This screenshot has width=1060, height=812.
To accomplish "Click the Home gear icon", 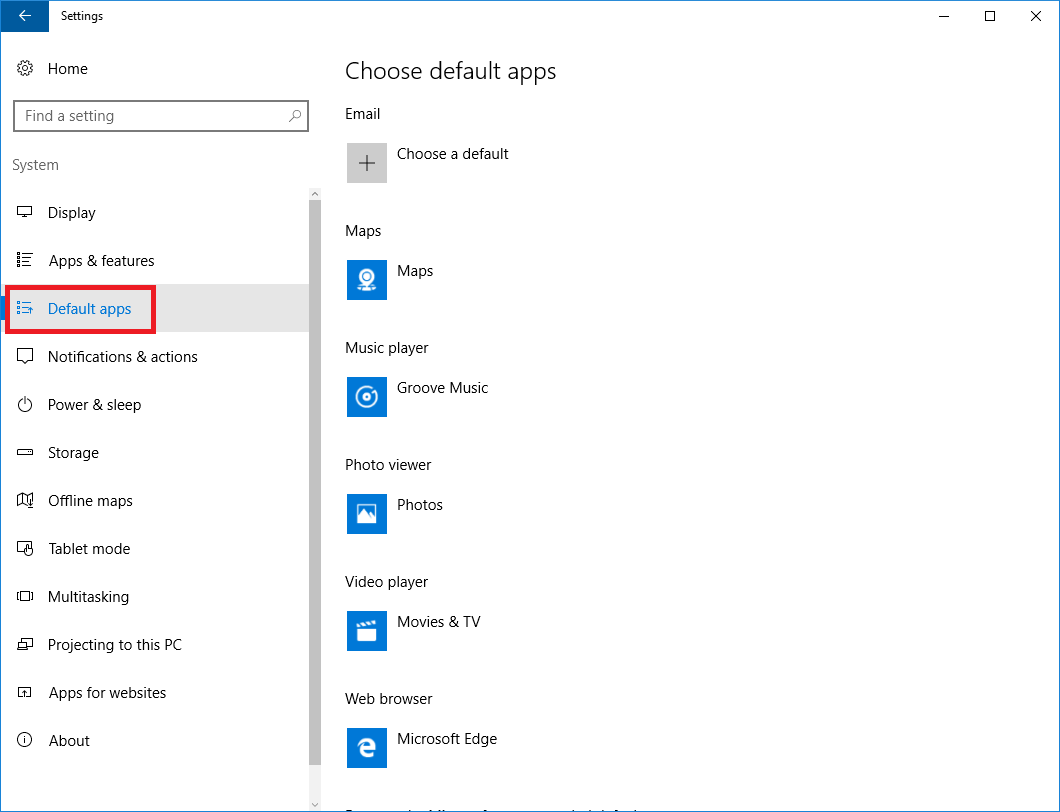I will coord(25,68).
